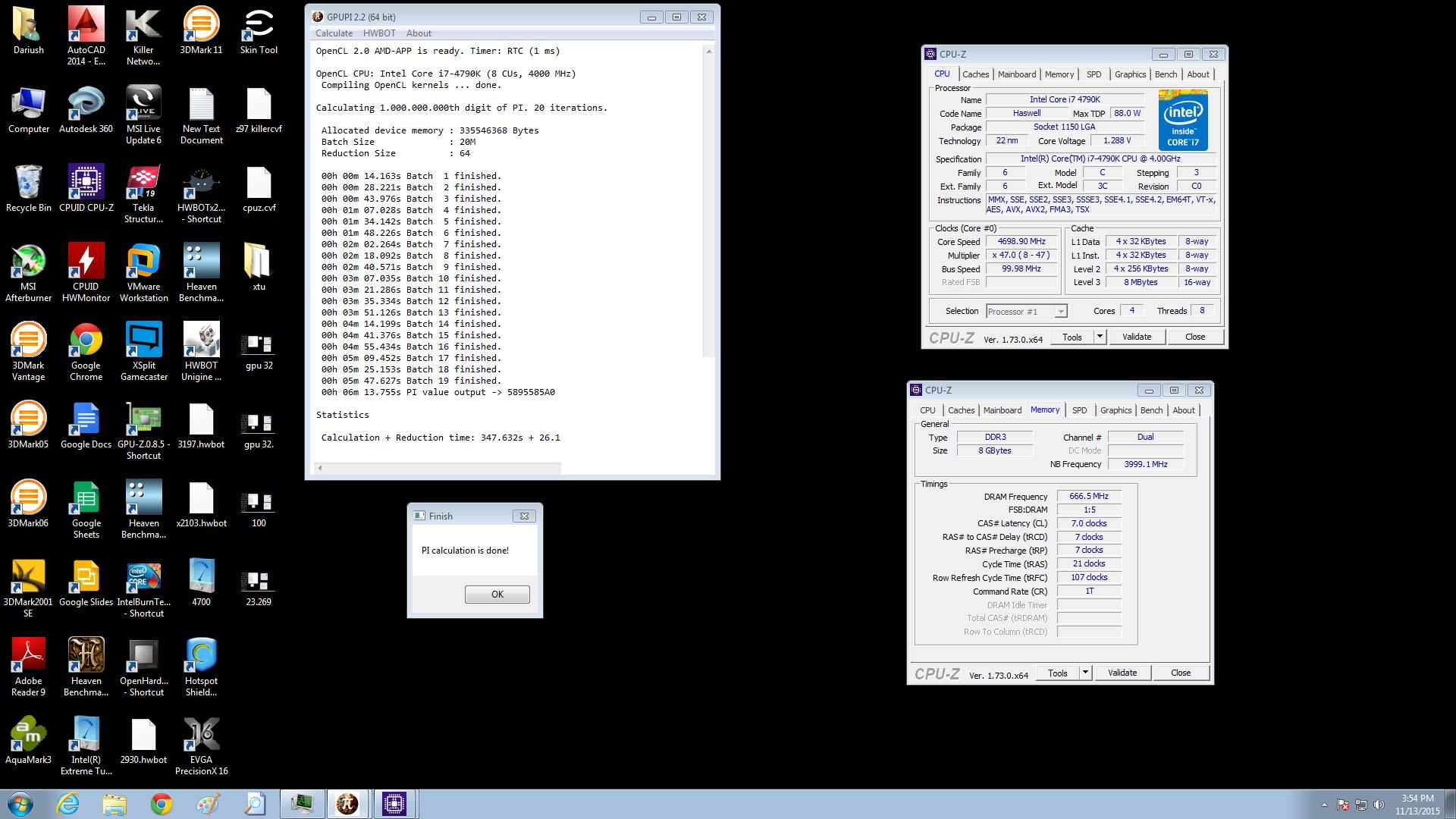Select the Recycle Bin icon
Image resolution: width=1456 pixels, height=819 pixels.
pyautogui.click(x=29, y=189)
